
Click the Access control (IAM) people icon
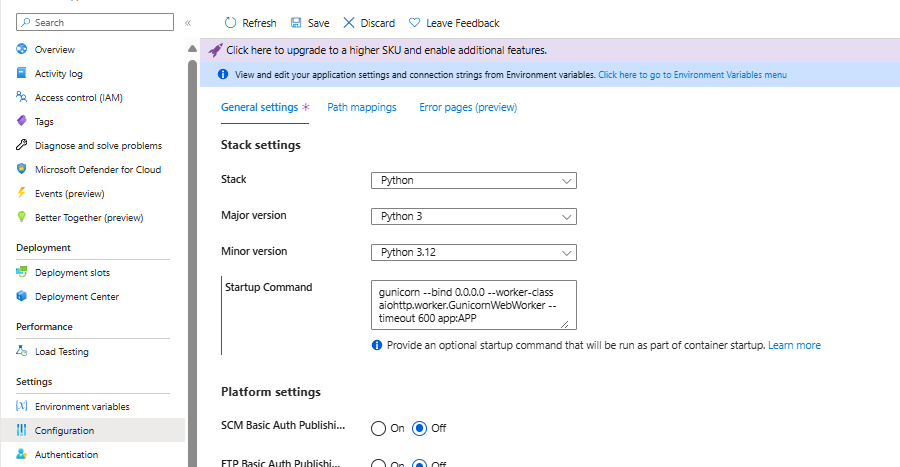point(22,97)
